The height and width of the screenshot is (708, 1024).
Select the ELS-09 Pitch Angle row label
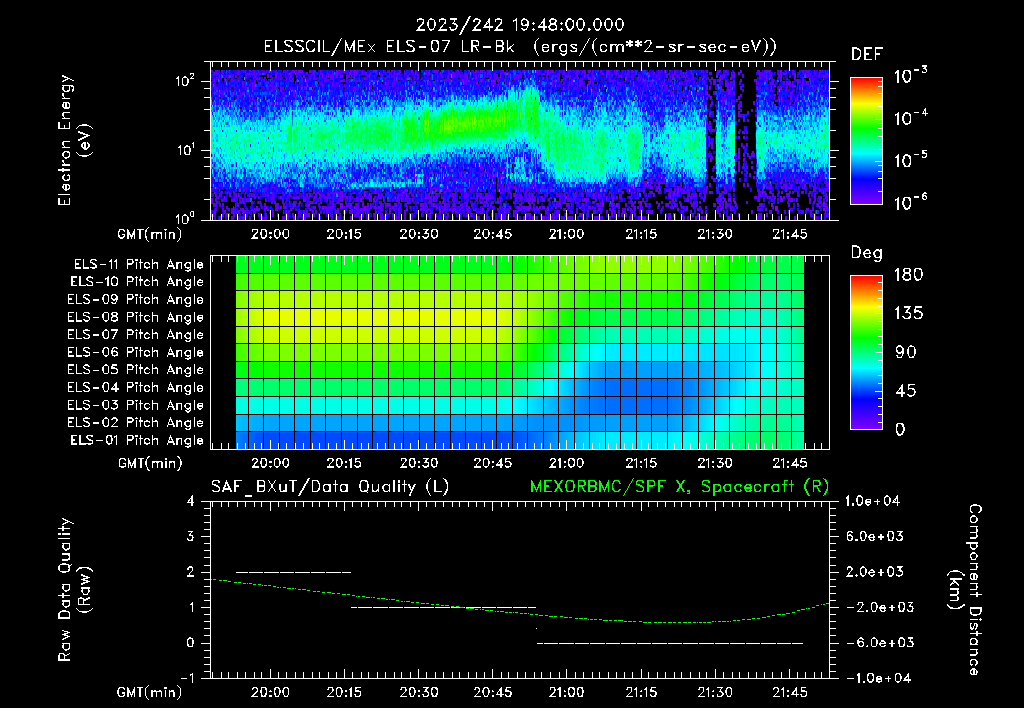point(135,300)
